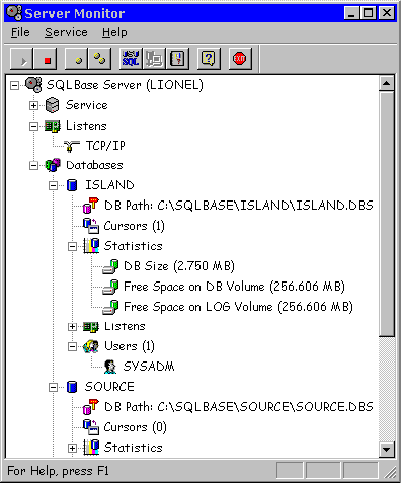Screen dimensions: 401x485
Task: Click the Service node server icon
Action: click(x=52, y=105)
